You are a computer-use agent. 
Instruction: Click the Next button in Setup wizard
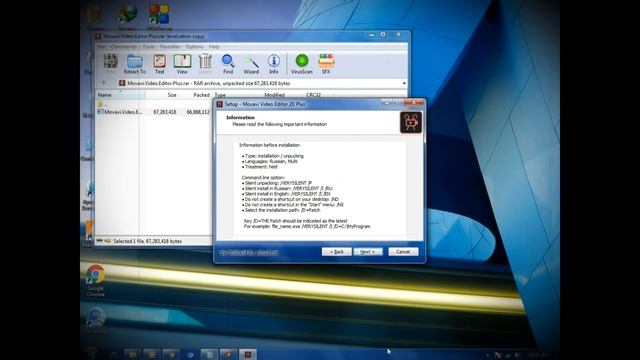click(368, 252)
